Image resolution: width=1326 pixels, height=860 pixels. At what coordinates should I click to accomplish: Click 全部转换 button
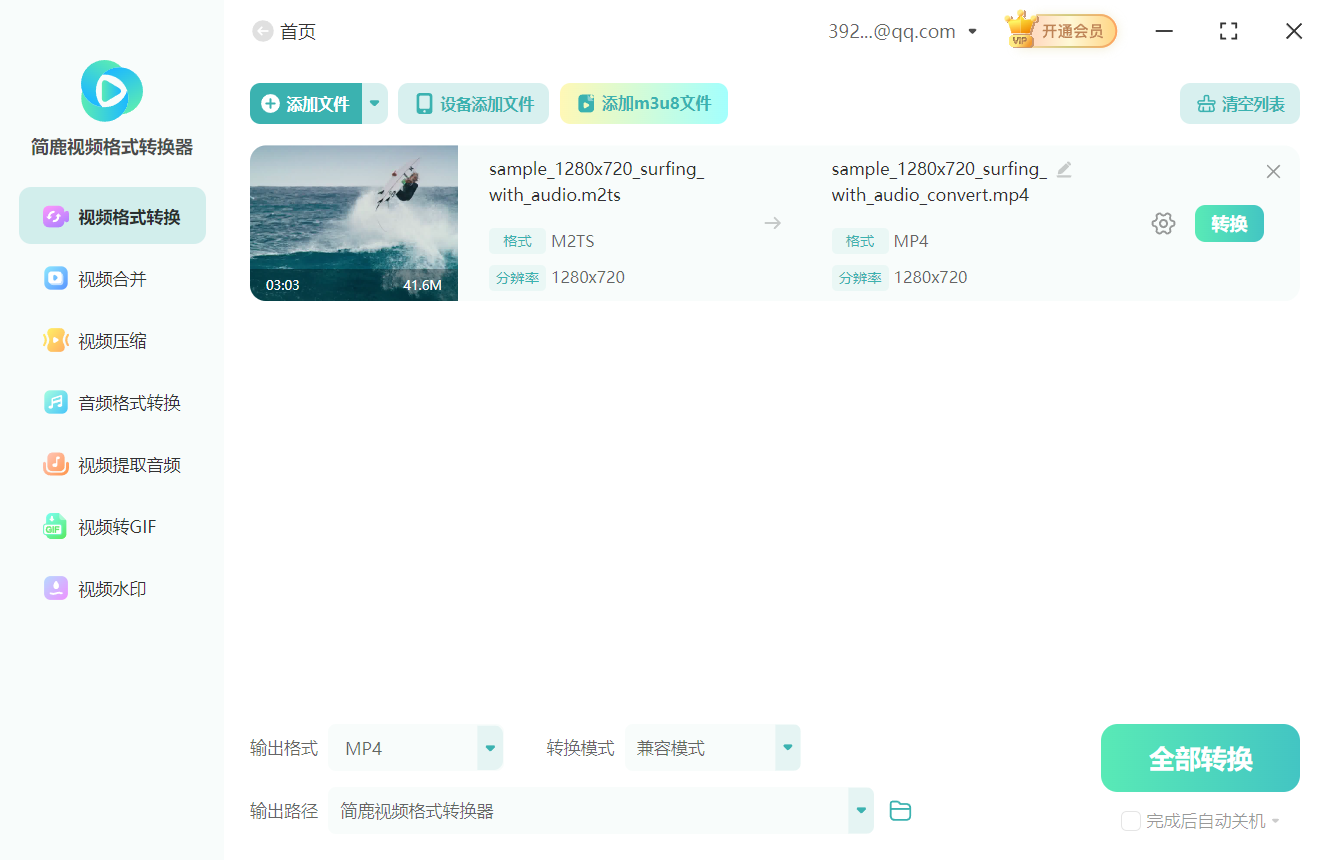[1200, 758]
